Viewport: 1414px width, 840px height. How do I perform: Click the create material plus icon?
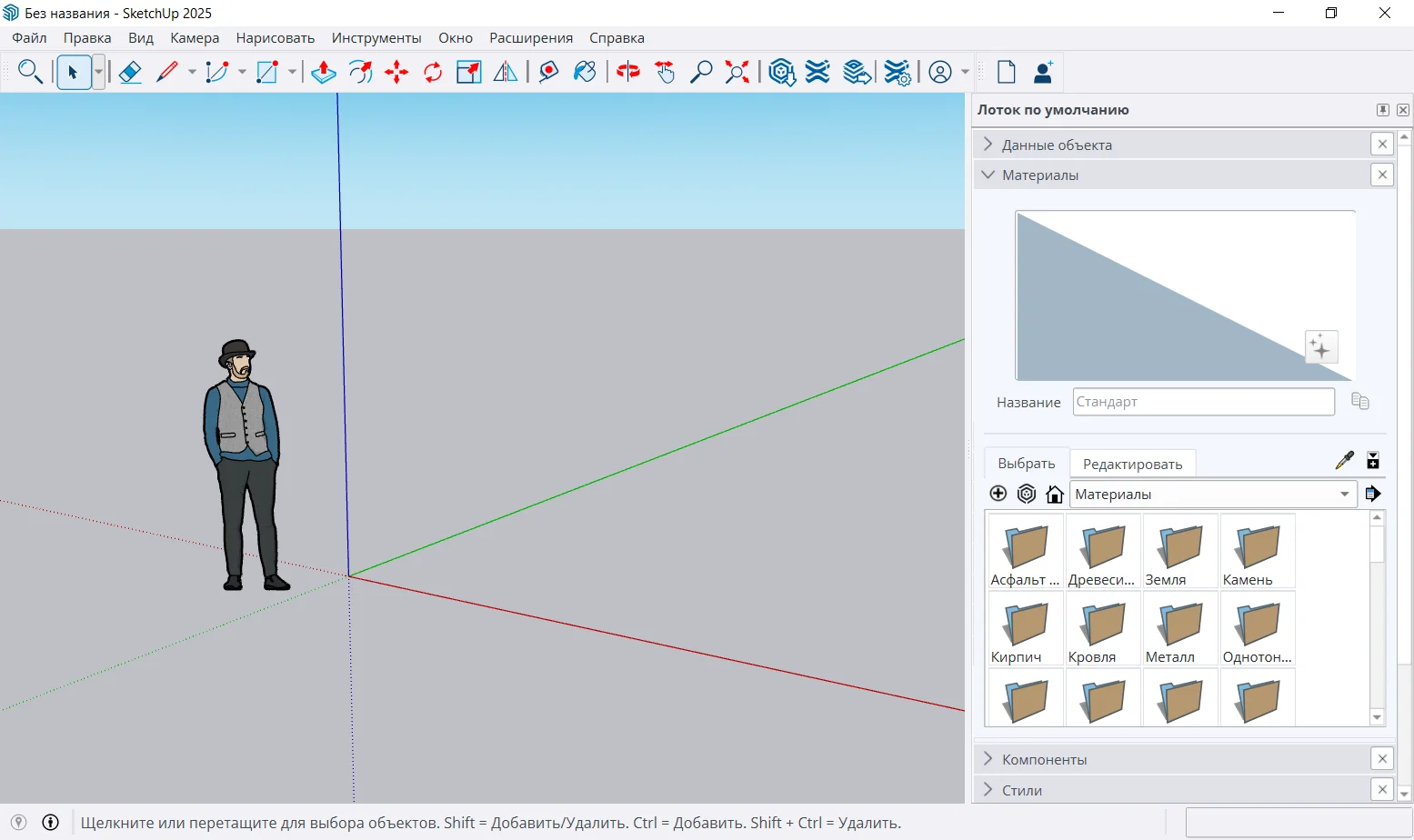coord(998,494)
